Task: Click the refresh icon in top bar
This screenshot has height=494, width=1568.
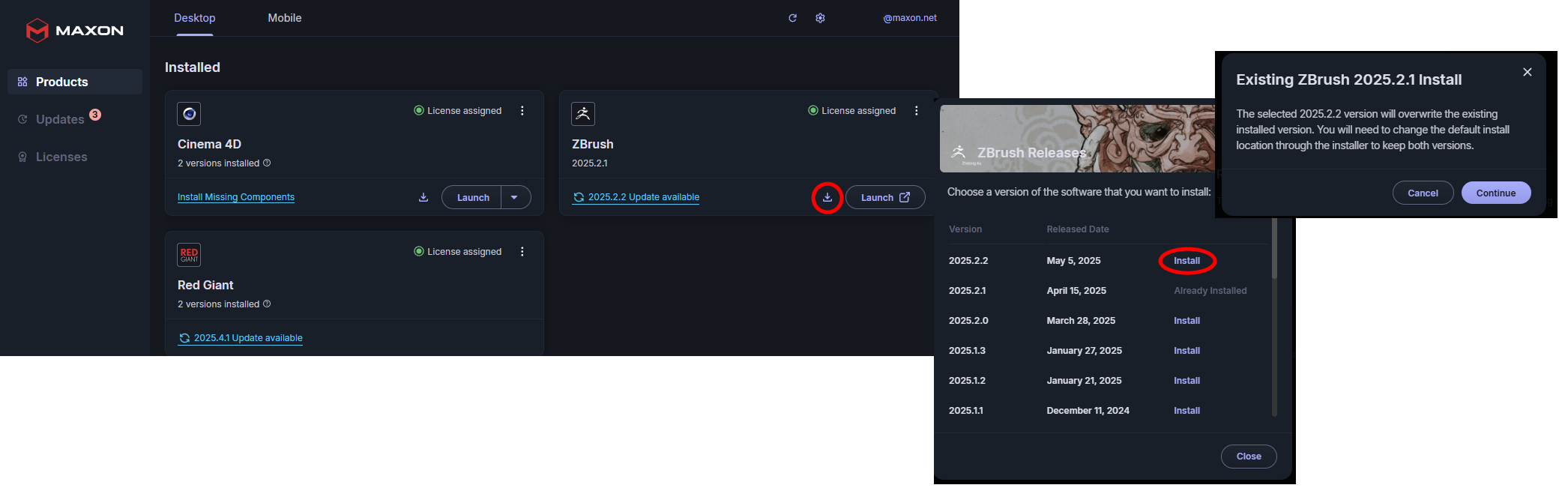Action: (792, 18)
